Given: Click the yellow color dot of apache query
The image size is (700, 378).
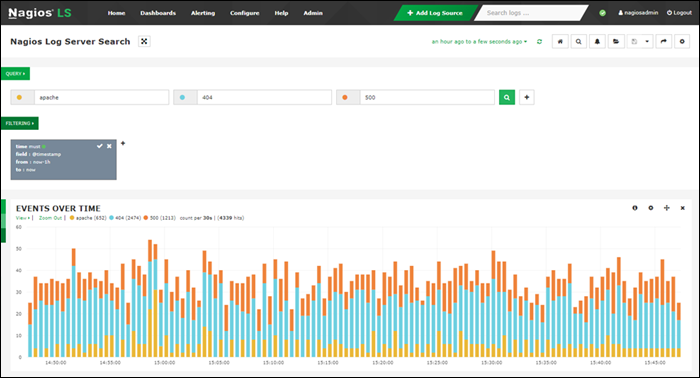Looking at the screenshot, I should 19,97.
